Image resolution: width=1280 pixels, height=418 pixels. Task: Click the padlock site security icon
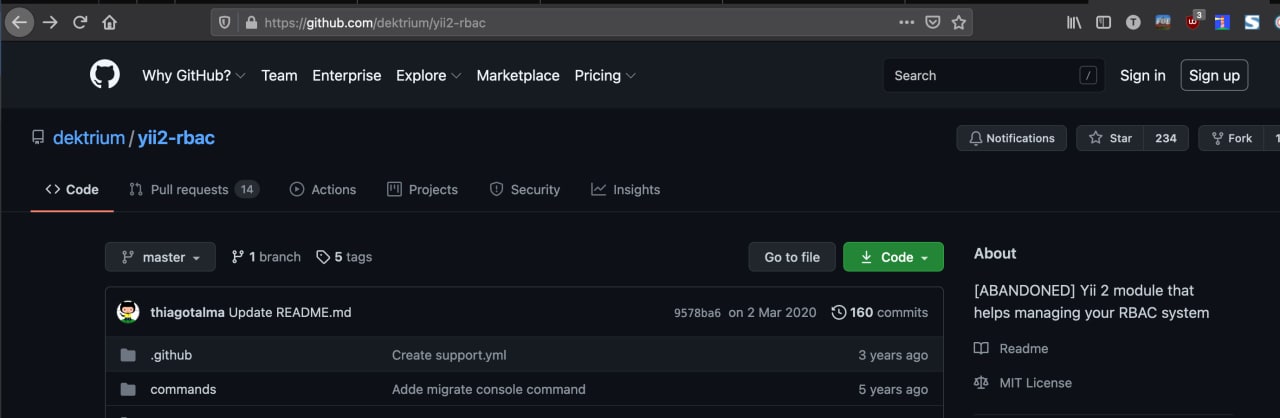pyautogui.click(x=250, y=22)
